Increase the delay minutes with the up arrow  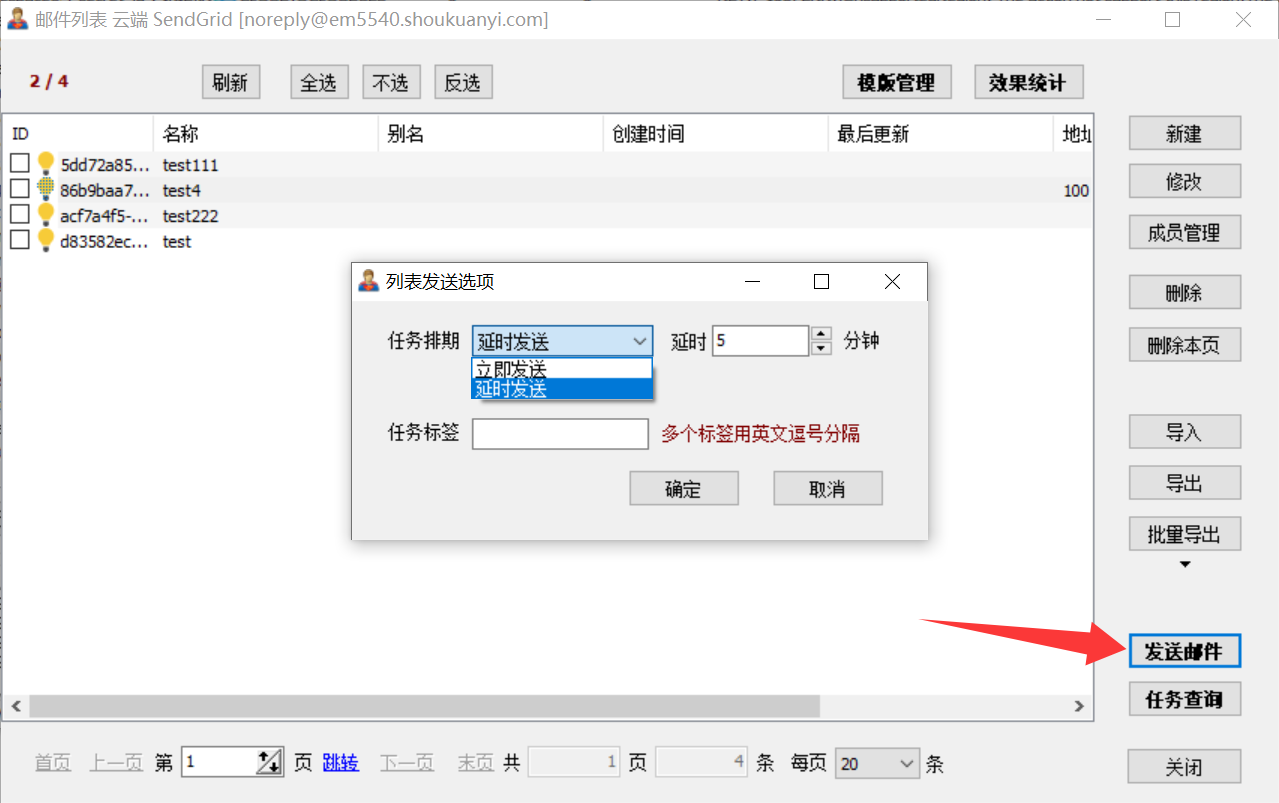[821, 334]
